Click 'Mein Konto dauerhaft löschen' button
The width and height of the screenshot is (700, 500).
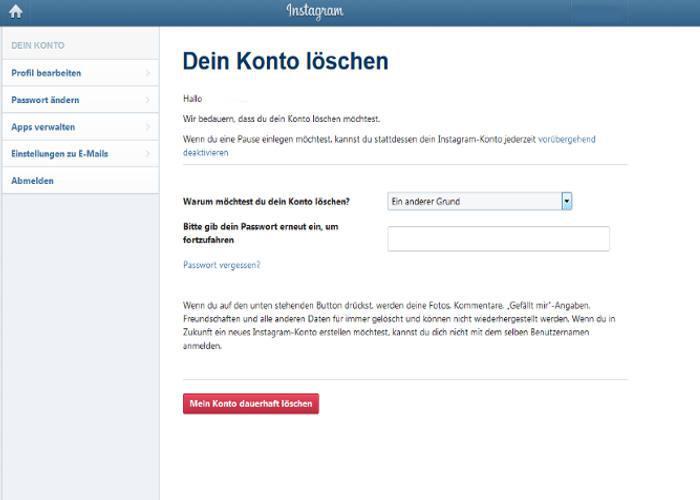(x=251, y=404)
